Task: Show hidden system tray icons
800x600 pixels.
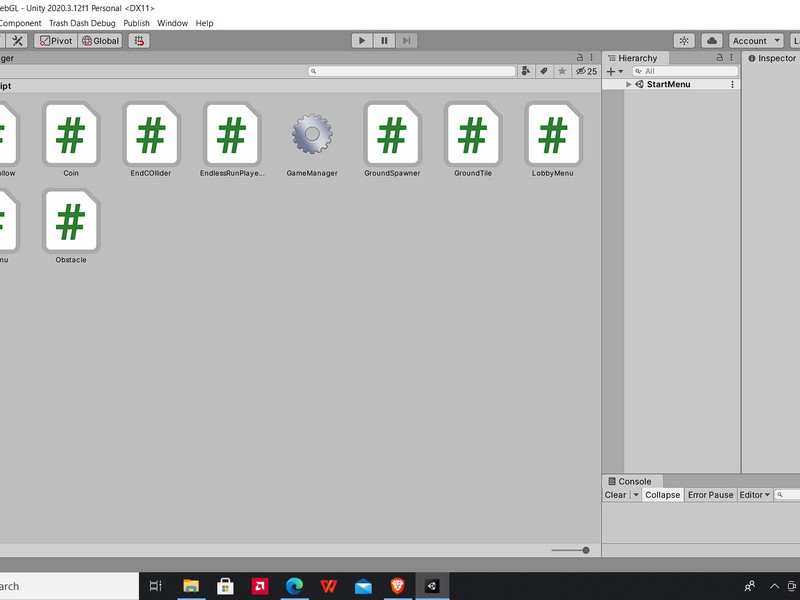Action: click(774, 586)
